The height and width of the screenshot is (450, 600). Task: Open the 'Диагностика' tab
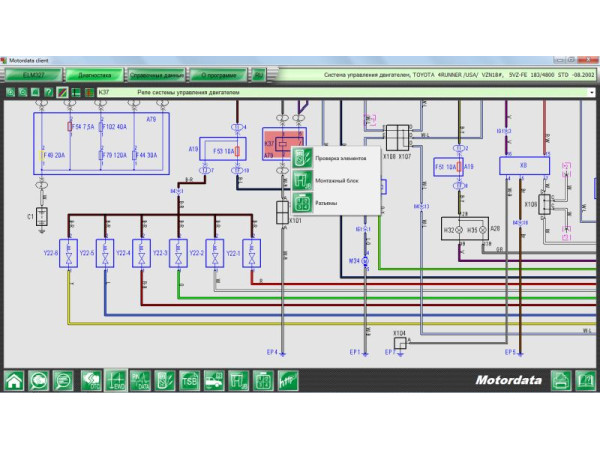coord(95,75)
